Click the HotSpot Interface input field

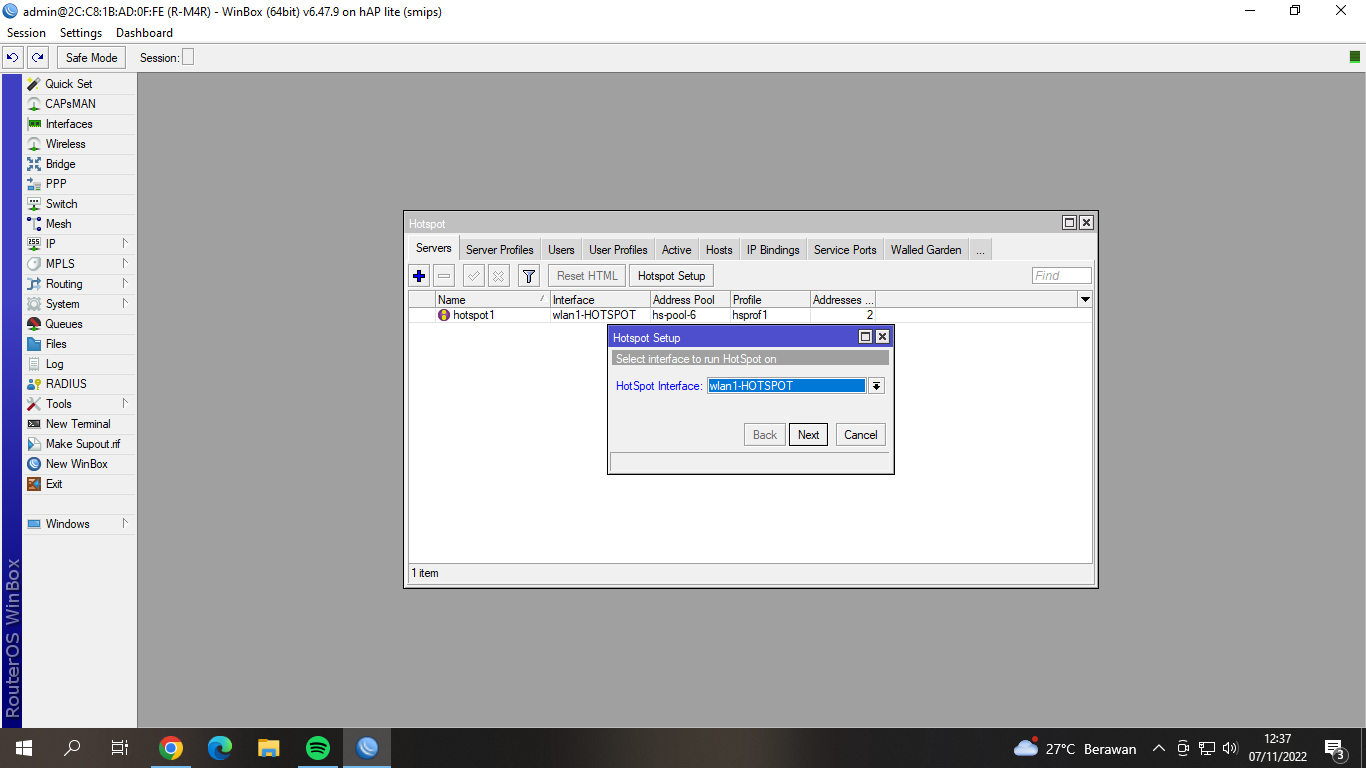(x=786, y=386)
